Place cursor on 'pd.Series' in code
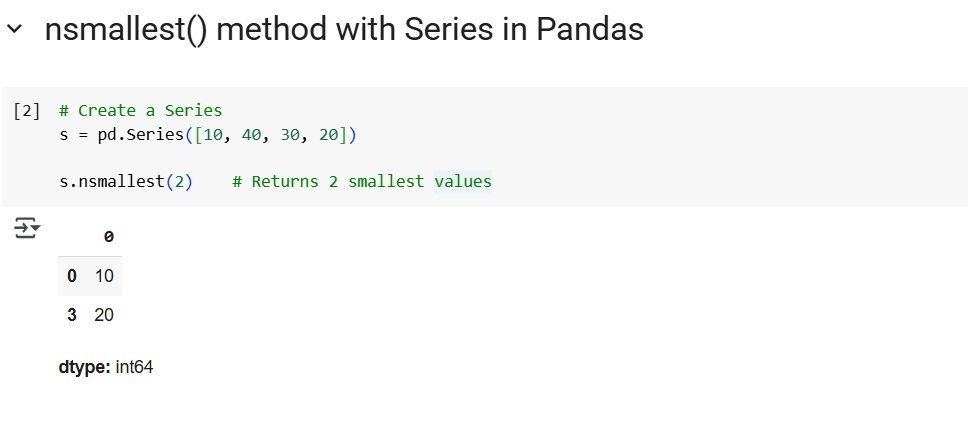968x432 pixels. [140, 135]
